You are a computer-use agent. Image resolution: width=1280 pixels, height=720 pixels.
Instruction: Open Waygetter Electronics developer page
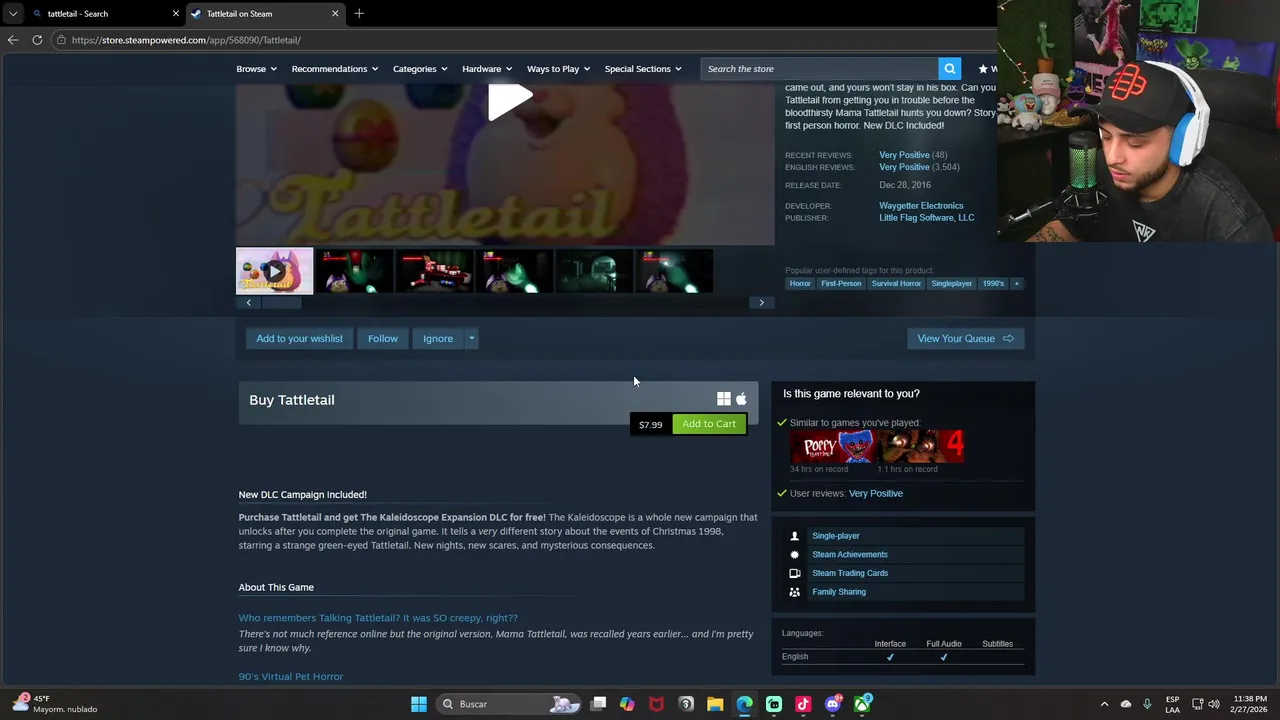[x=921, y=206]
